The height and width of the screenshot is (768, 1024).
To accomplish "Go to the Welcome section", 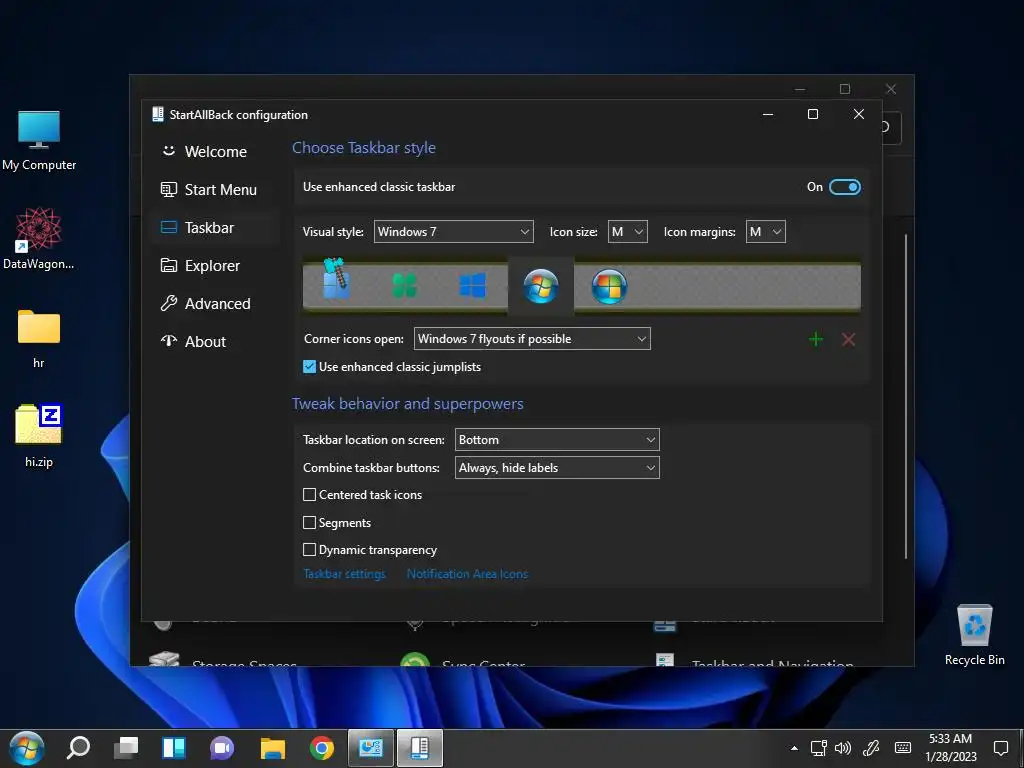I will [x=215, y=152].
